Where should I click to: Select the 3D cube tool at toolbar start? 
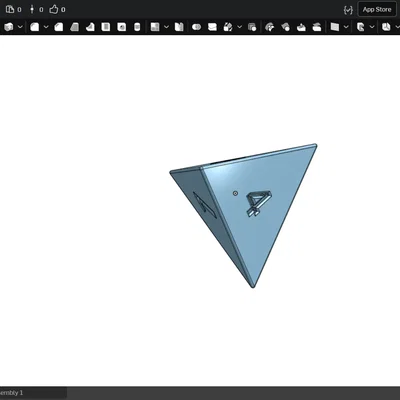pyautogui.click(x=9, y=27)
